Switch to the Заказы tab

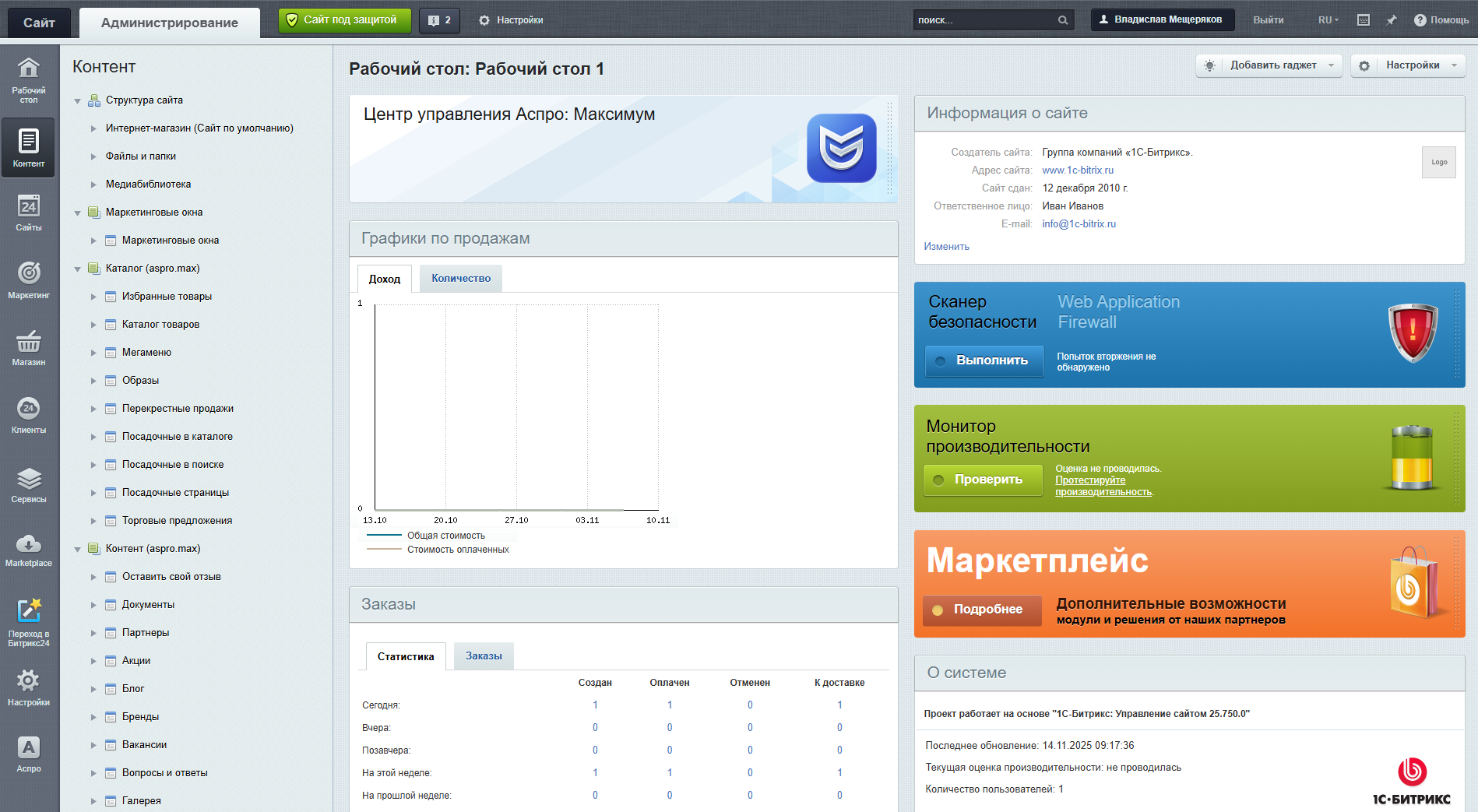click(484, 656)
